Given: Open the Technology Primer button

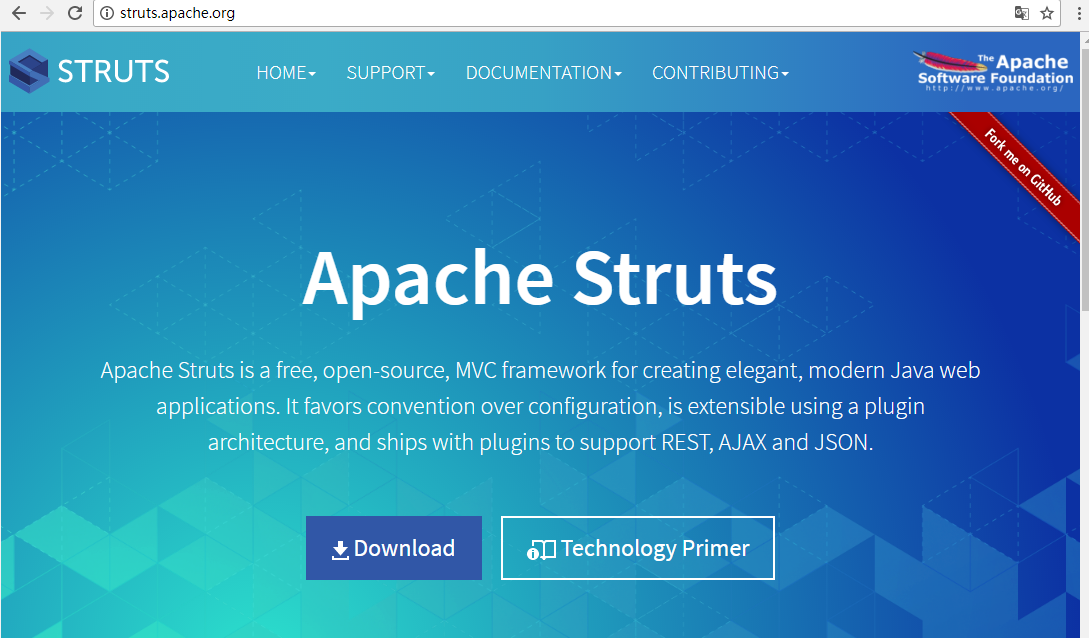Looking at the screenshot, I should (x=638, y=548).
